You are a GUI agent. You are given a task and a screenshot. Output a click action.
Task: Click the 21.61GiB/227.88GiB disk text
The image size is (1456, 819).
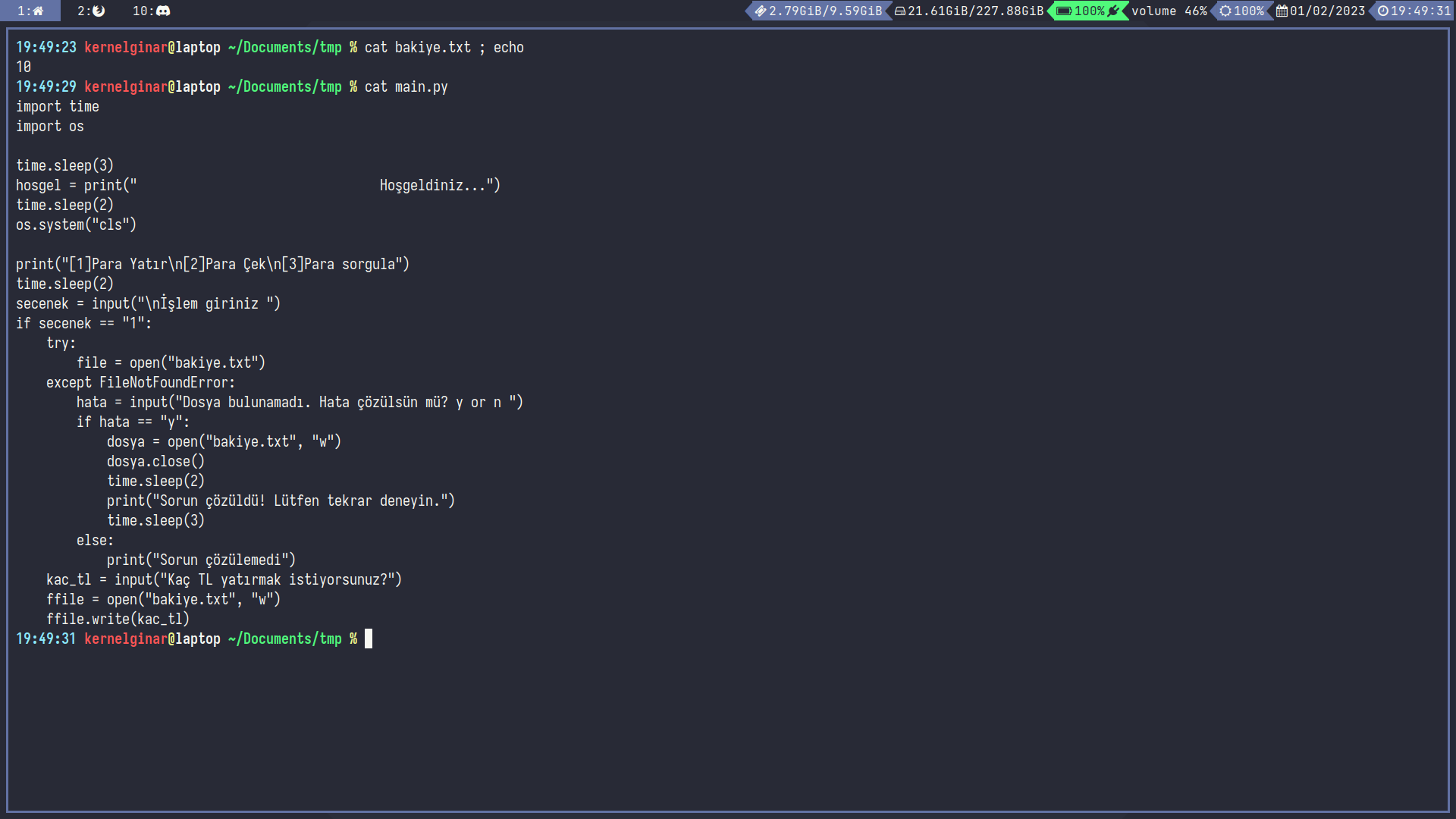tap(975, 11)
